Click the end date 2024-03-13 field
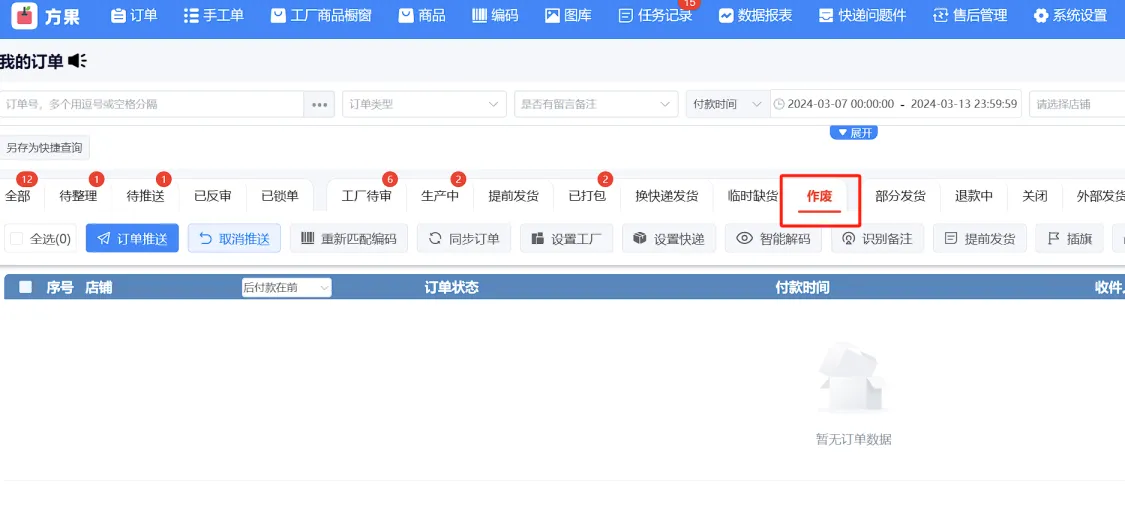 (964, 104)
